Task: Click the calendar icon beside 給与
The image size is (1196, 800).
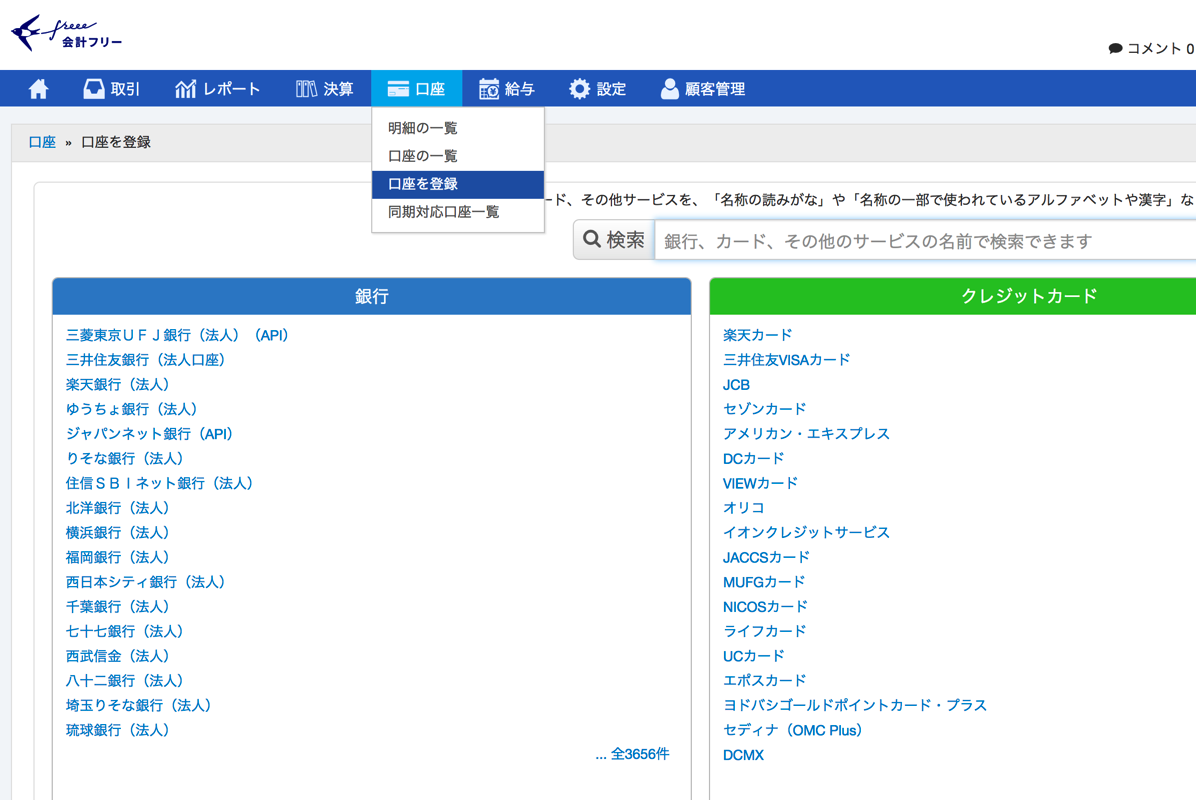Action: coord(489,89)
